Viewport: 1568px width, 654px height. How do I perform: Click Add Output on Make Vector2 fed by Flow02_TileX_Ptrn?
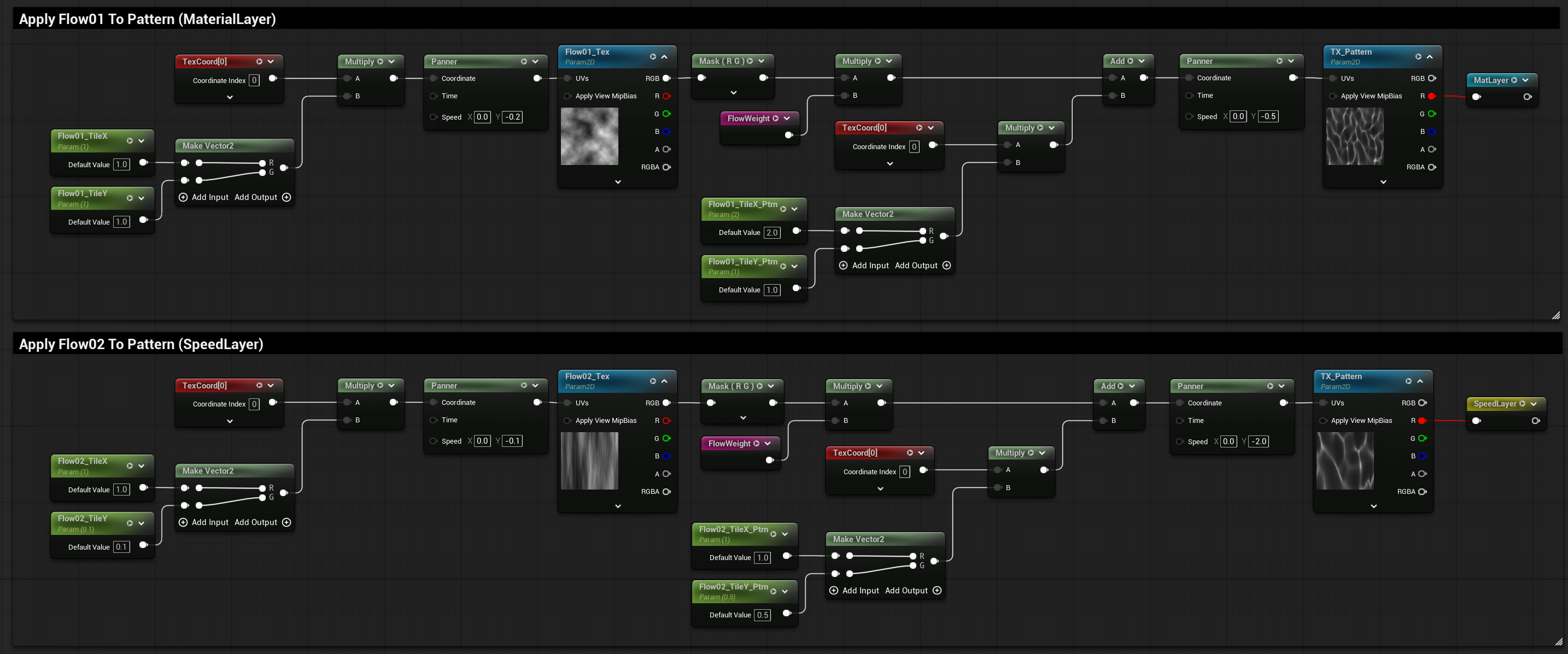pos(913,591)
